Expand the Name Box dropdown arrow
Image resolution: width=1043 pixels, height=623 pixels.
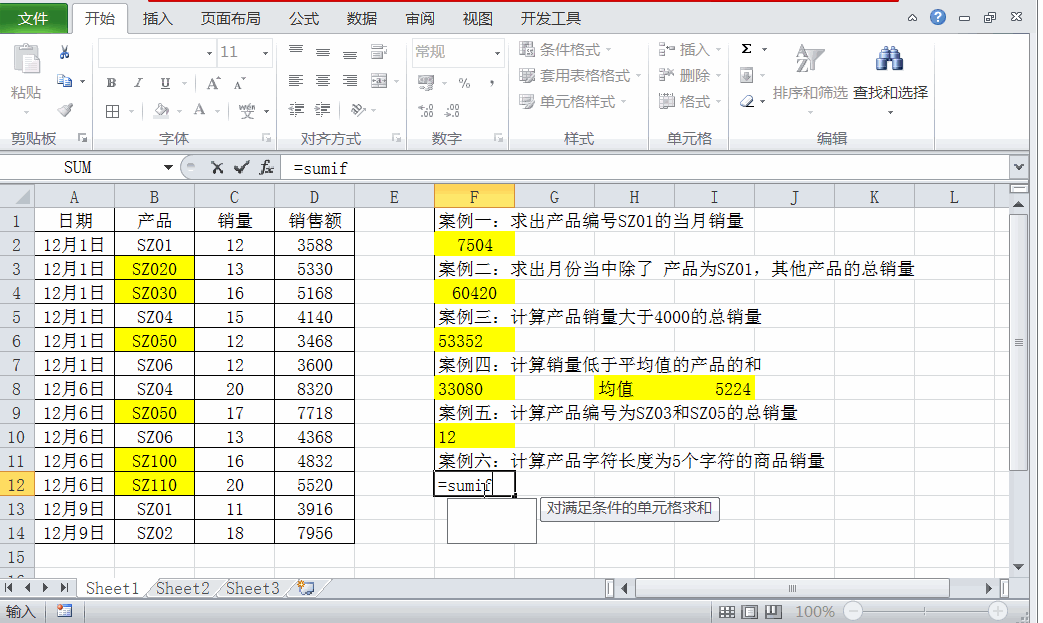pos(168,168)
